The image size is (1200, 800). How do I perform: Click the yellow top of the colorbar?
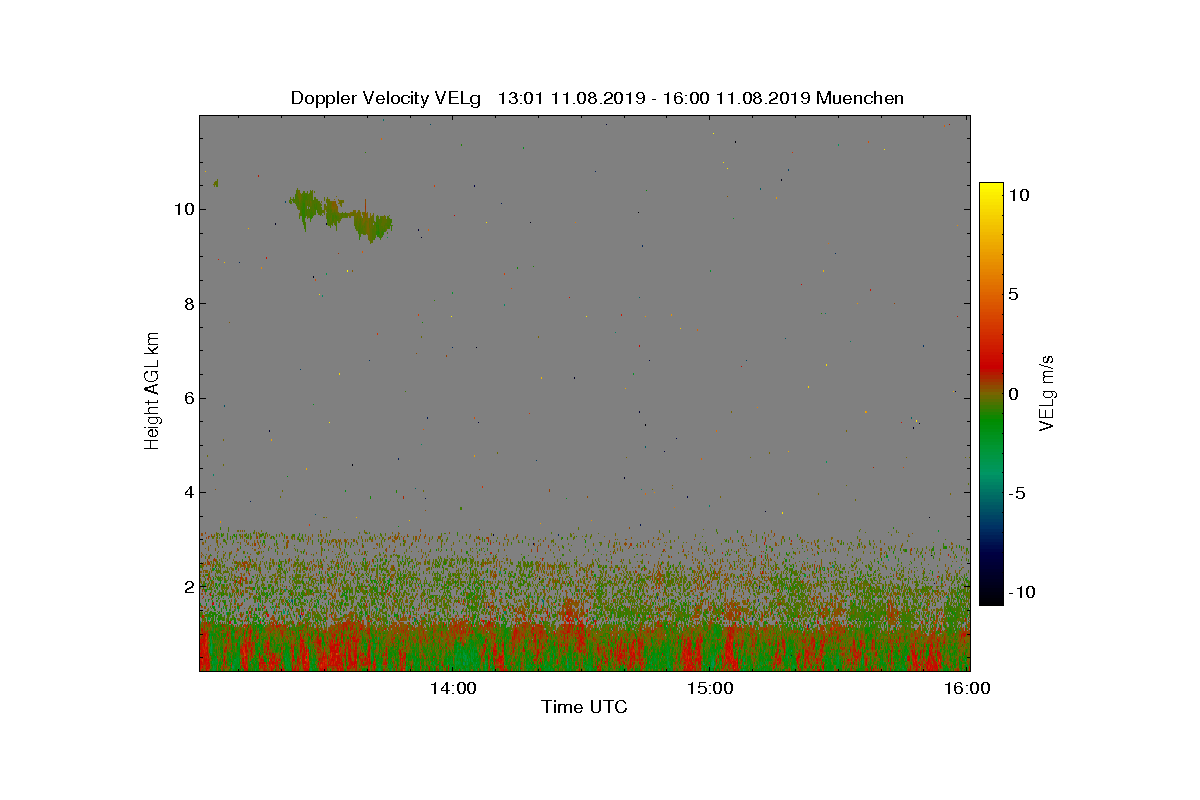(991, 192)
